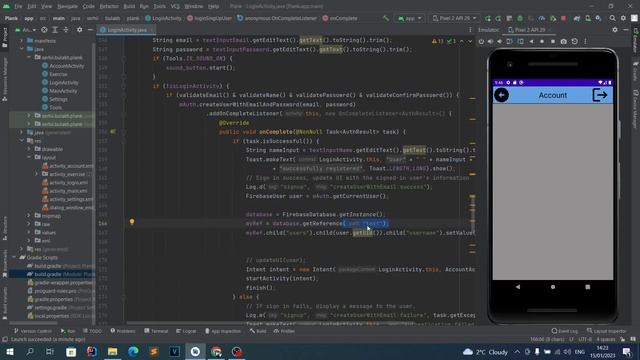Open Google Chrome from taskbar
The width and height of the screenshot is (640, 360).
click(216, 351)
